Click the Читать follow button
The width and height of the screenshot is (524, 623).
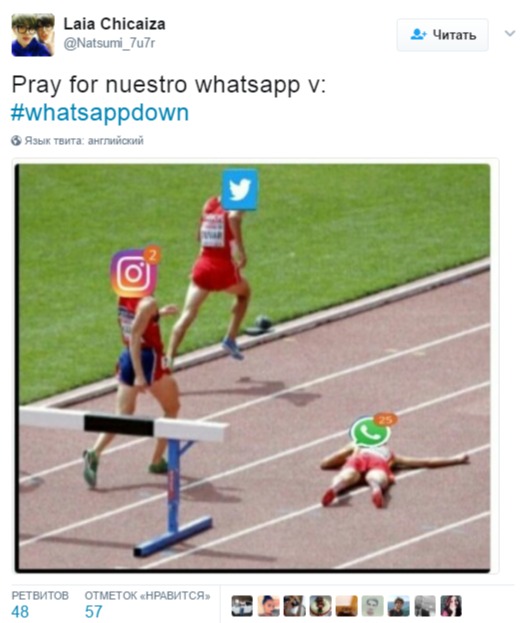click(442, 35)
